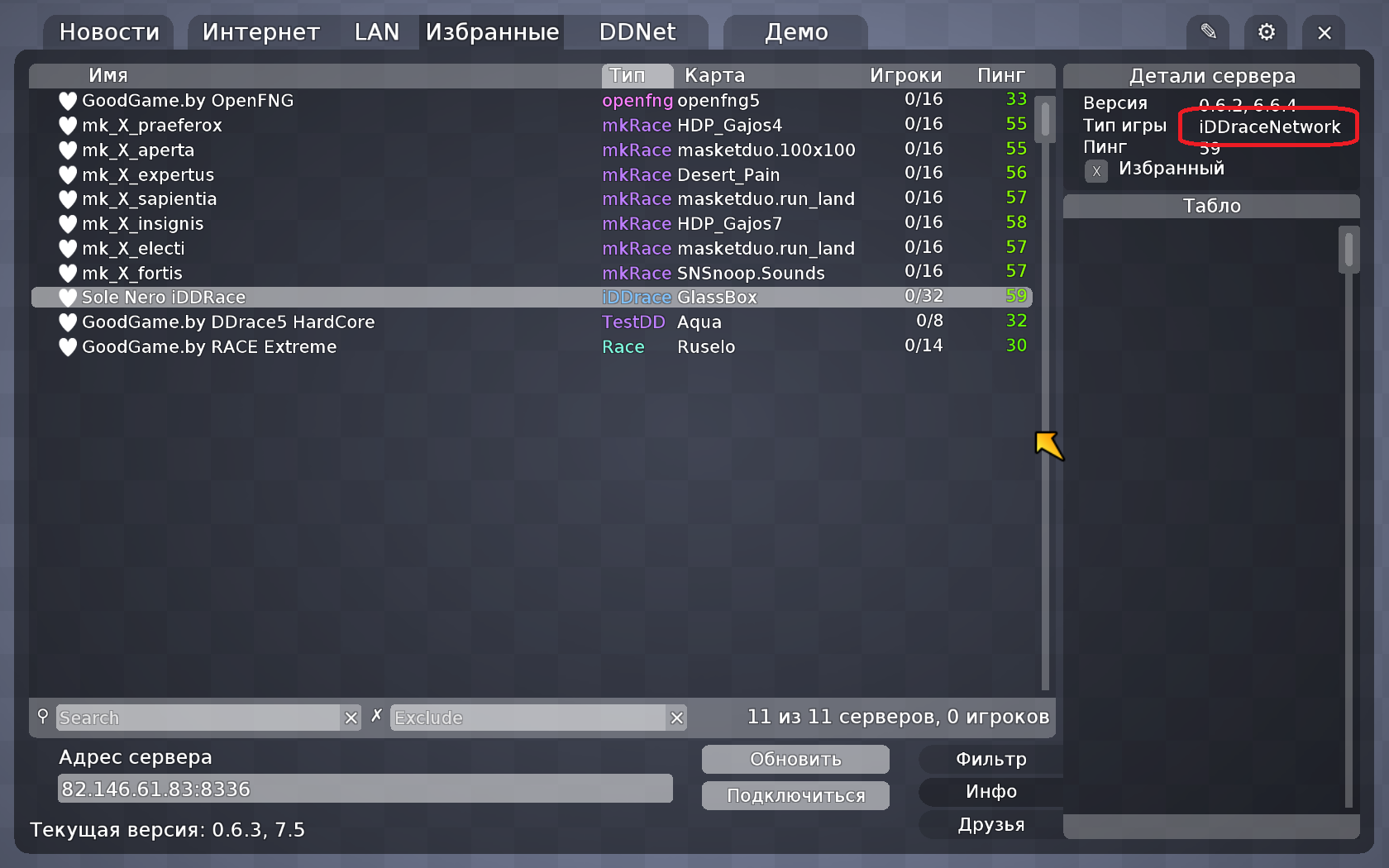Click heart icon next to mk_X_praeferox
This screenshot has height=868, width=1389.
(x=68, y=126)
